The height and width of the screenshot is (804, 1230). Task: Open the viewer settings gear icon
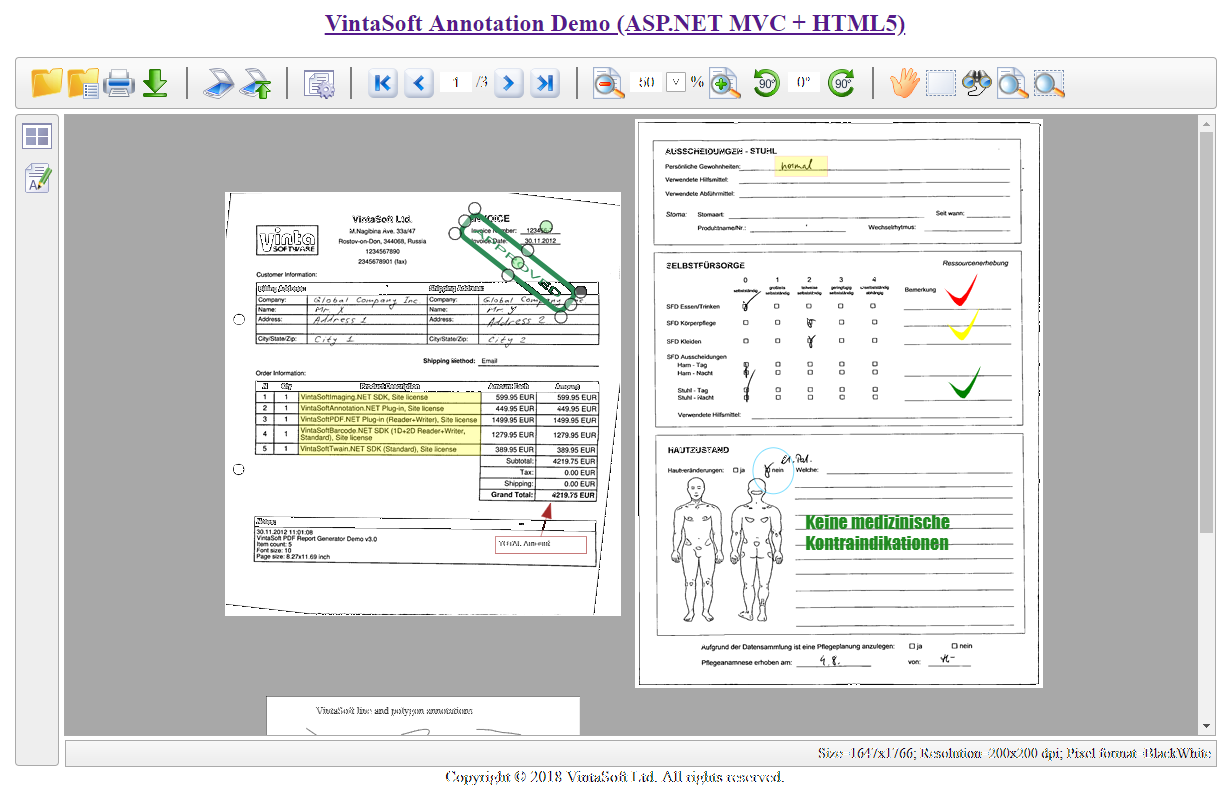point(319,83)
